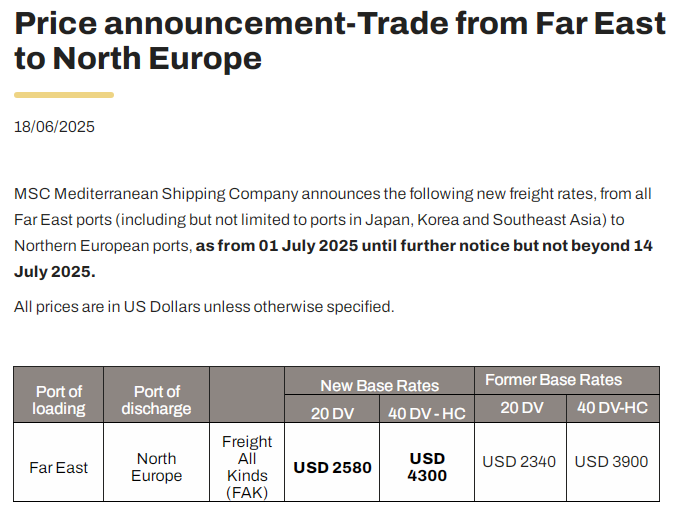The width and height of the screenshot is (687, 511).
Task: Click the New Base Rates header
Action: [379, 385]
